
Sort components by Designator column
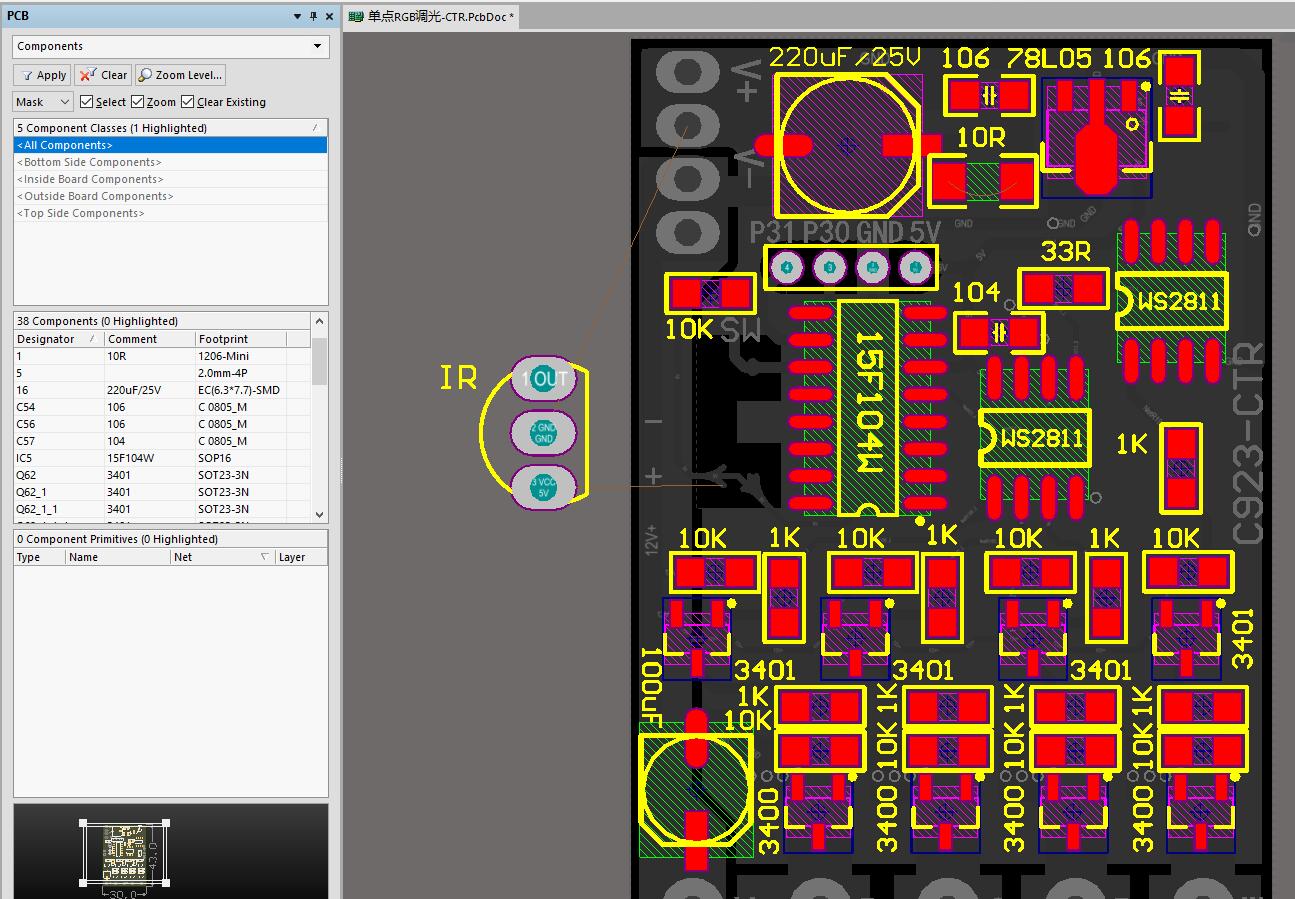click(58, 339)
